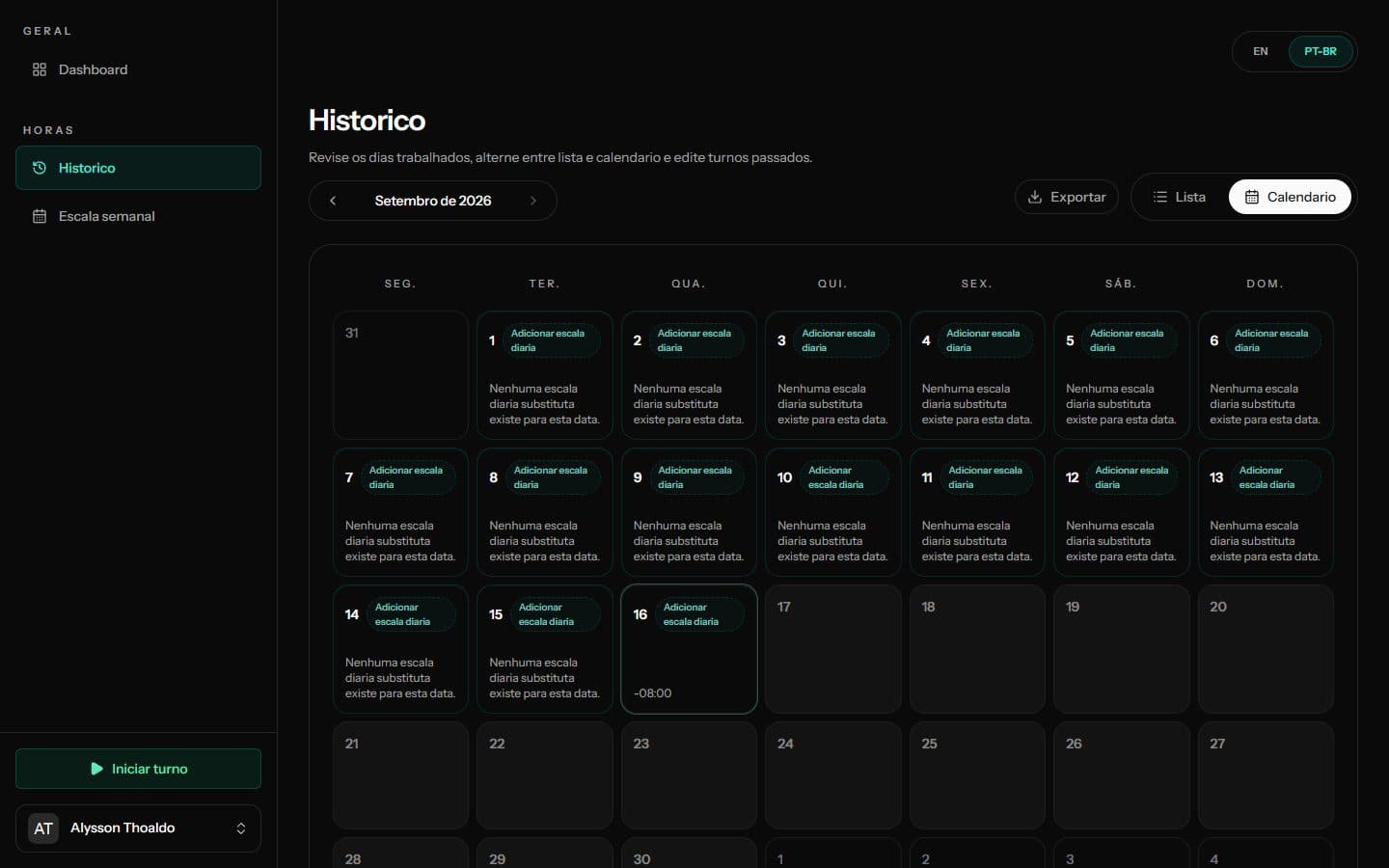Image resolution: width=1389 pixels, height=868 pixels.
Task: Open Dashboard from sidebar
Action: tap(138, 69)
